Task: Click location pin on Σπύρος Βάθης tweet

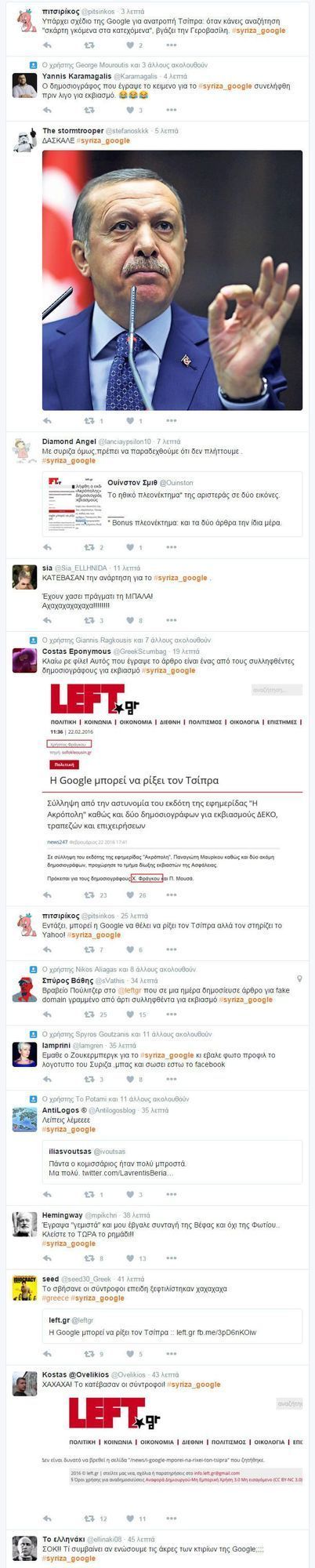Action: [300, 980]
